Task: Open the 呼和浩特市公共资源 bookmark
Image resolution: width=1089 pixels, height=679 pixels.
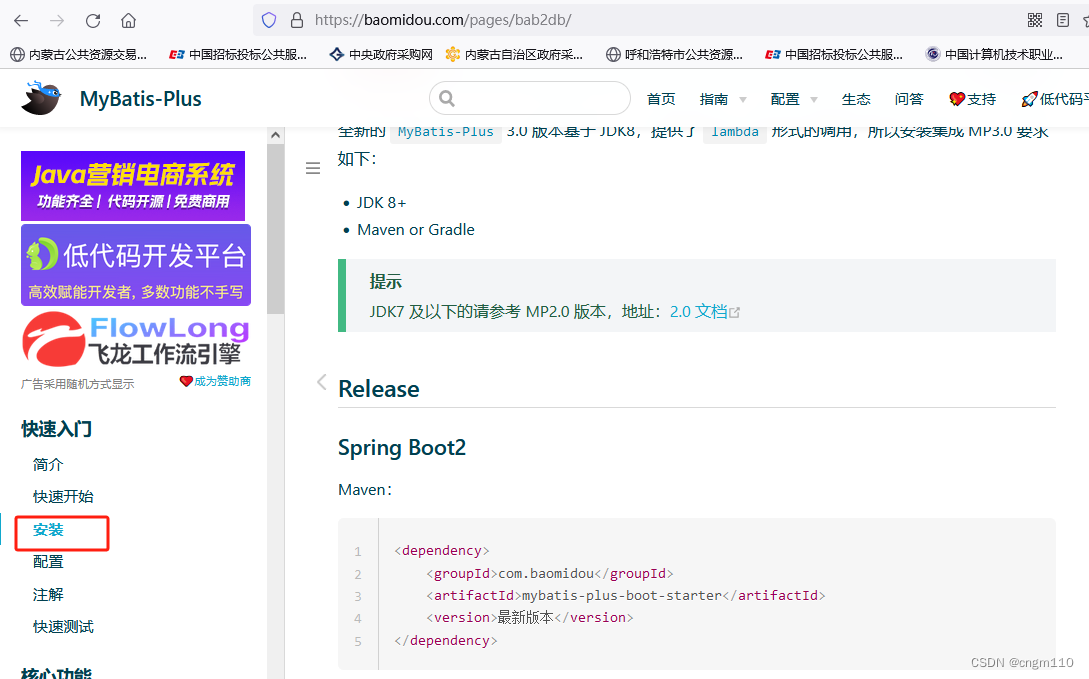Action: 674,54
